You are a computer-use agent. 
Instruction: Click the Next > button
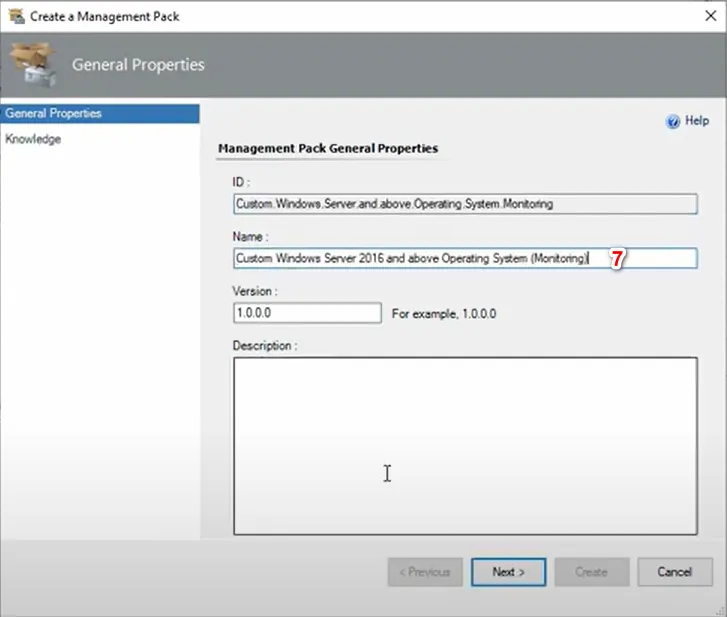pos(509,572)
